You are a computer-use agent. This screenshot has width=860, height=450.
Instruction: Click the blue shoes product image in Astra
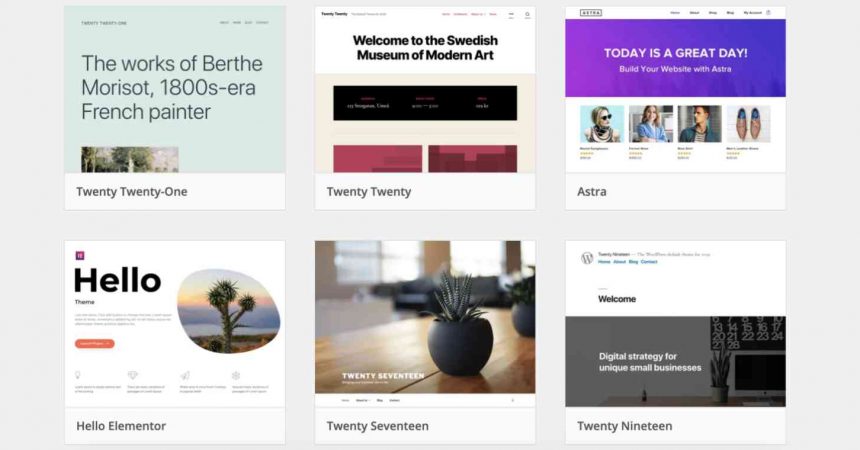[x=748, y=124]
